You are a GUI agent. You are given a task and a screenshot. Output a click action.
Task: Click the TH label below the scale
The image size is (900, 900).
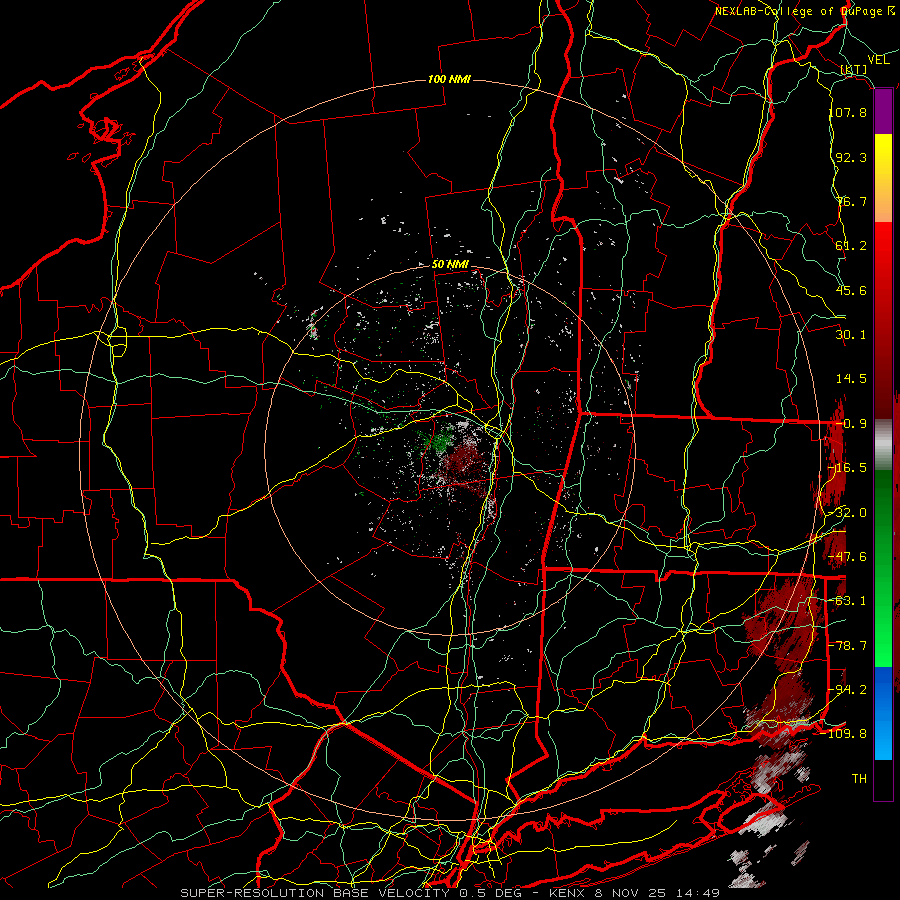click(859, 779)
